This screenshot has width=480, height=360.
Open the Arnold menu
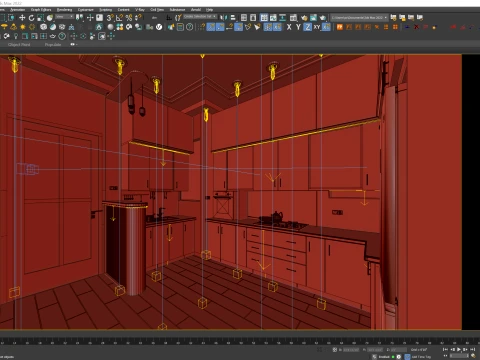click(x=196, y=10)
